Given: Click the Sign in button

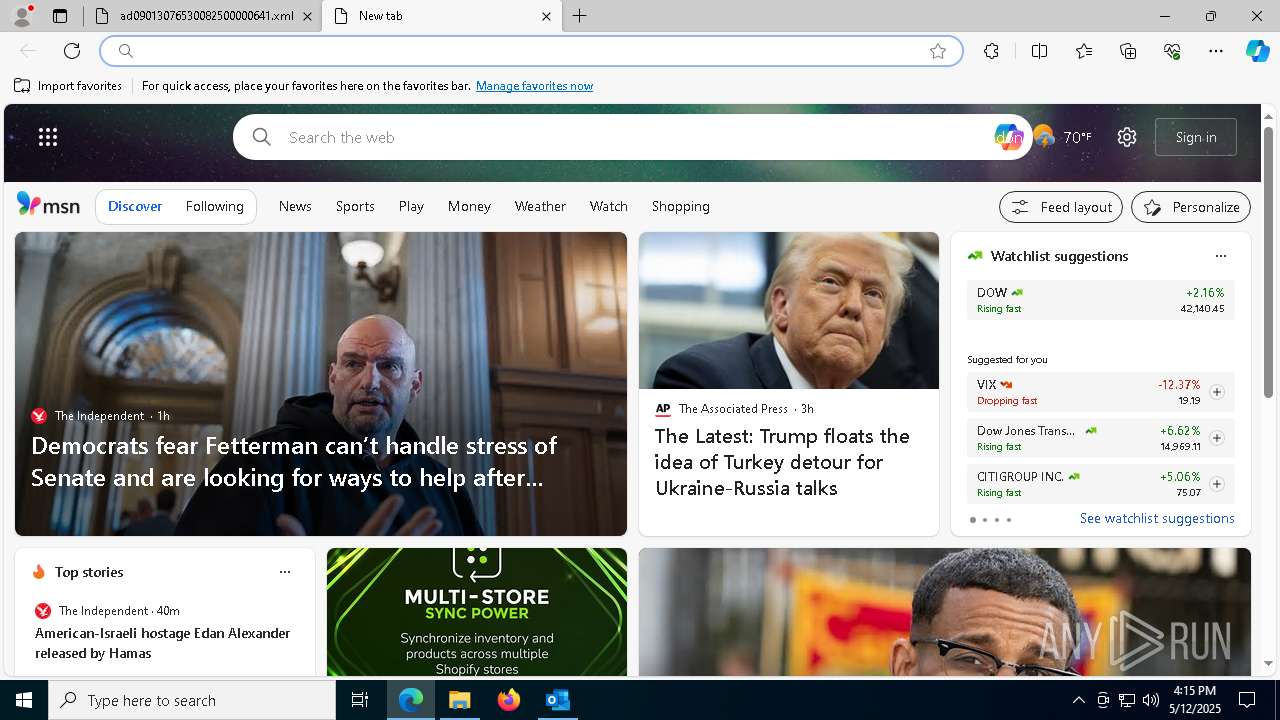Looking at the screenshot, I should pos(1196,137).
